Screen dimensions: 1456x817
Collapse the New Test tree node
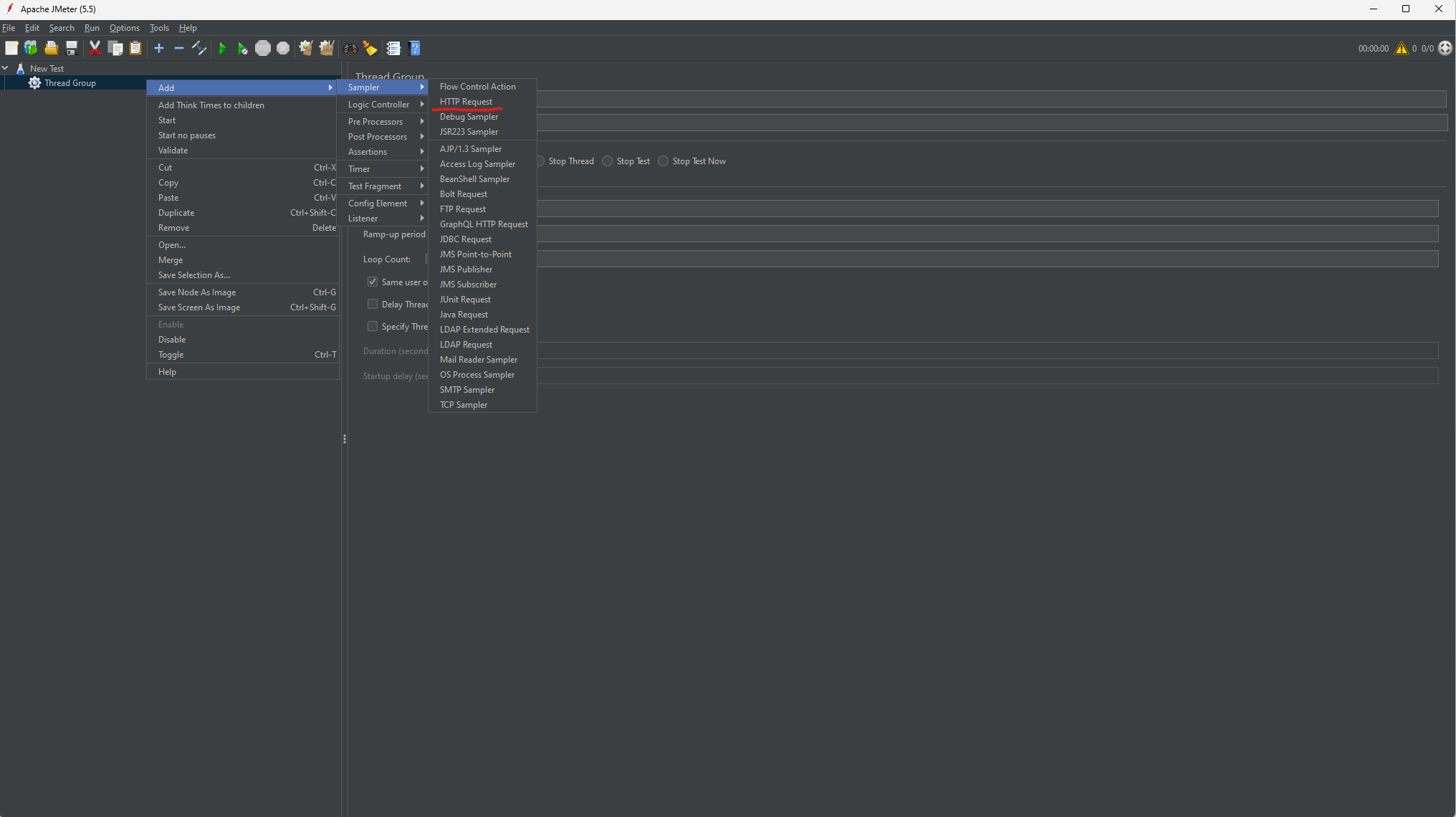click(x=6, y=68)
